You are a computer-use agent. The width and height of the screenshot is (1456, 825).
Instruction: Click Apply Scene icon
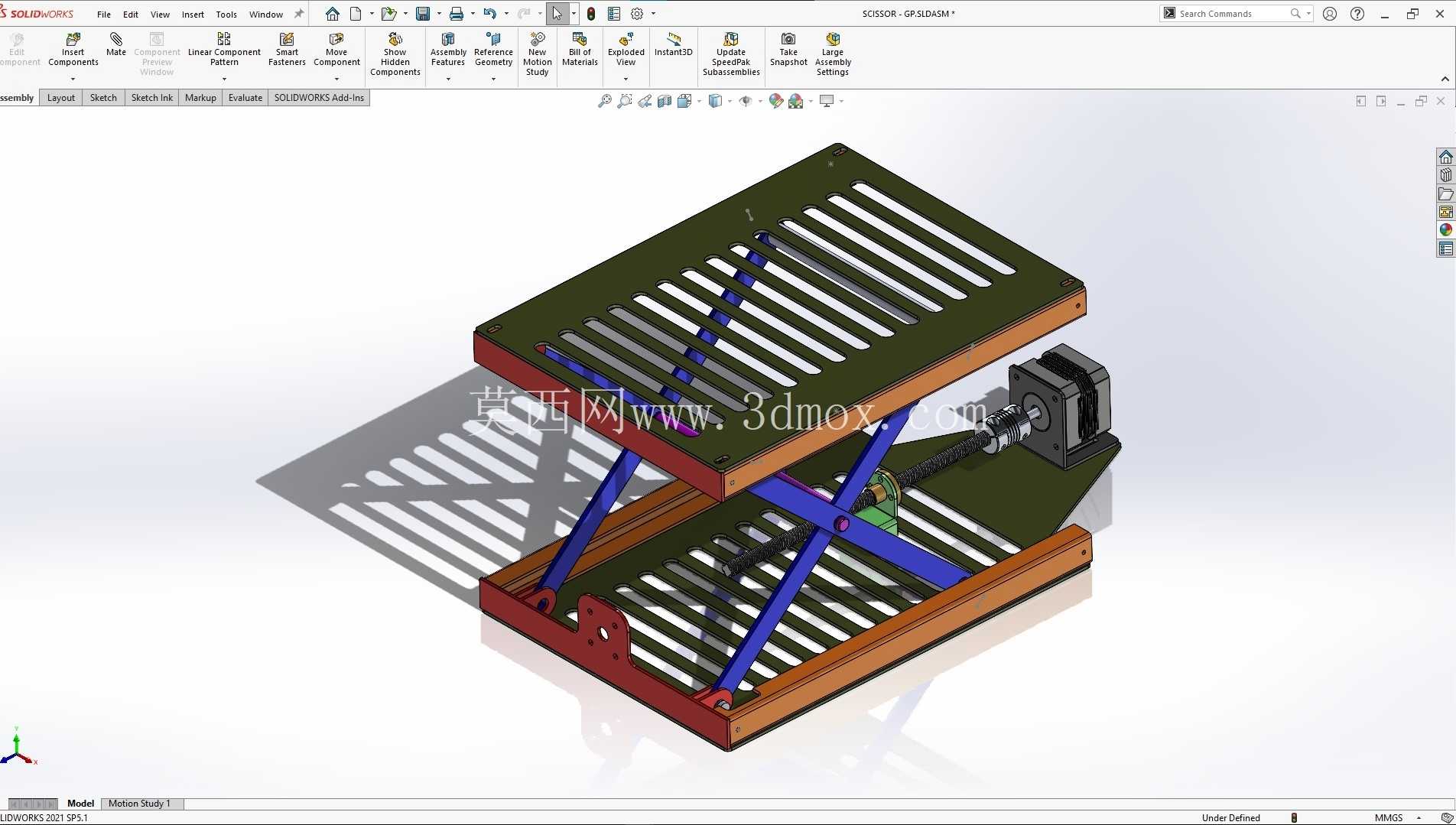[796, 101]
